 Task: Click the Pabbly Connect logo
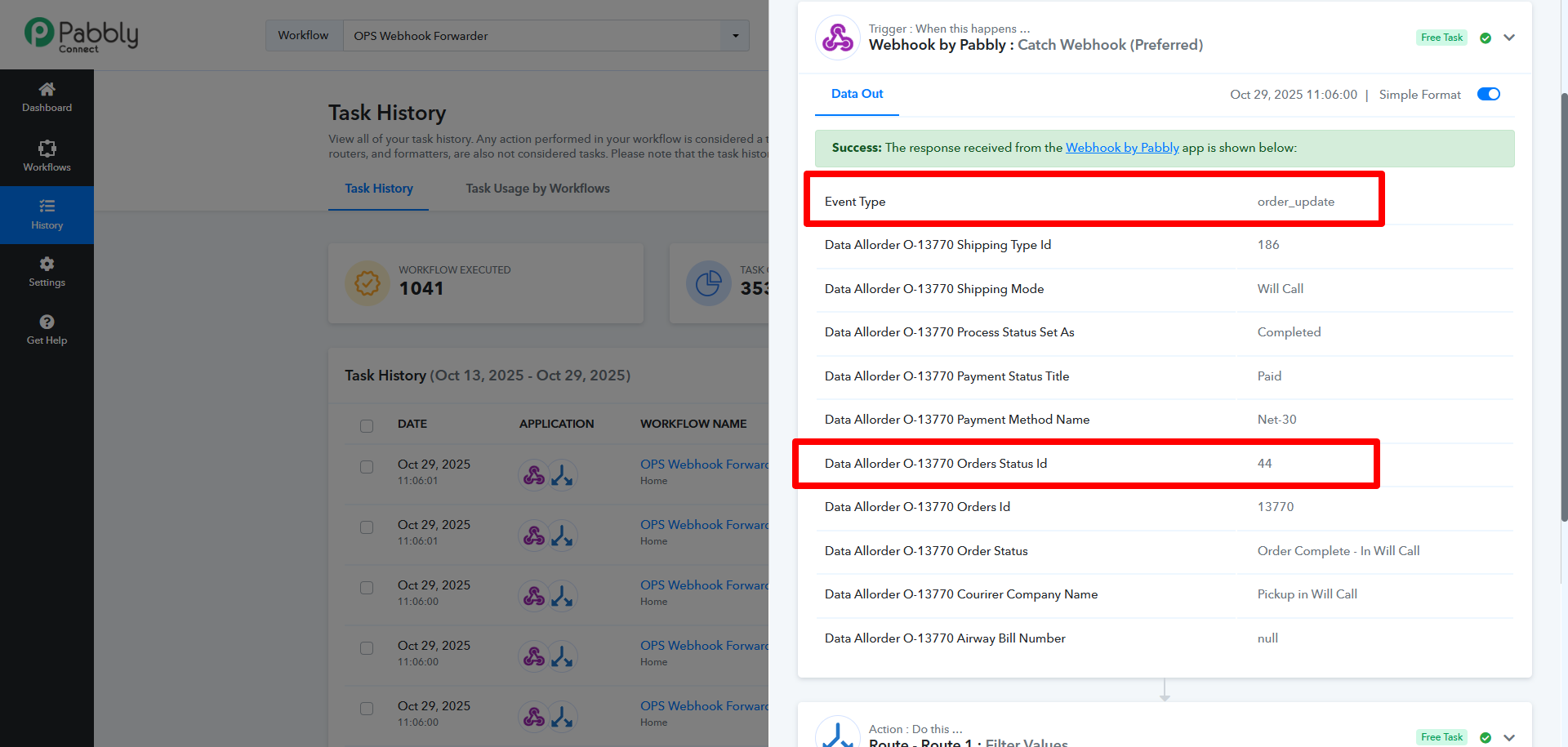coord(81,35)
